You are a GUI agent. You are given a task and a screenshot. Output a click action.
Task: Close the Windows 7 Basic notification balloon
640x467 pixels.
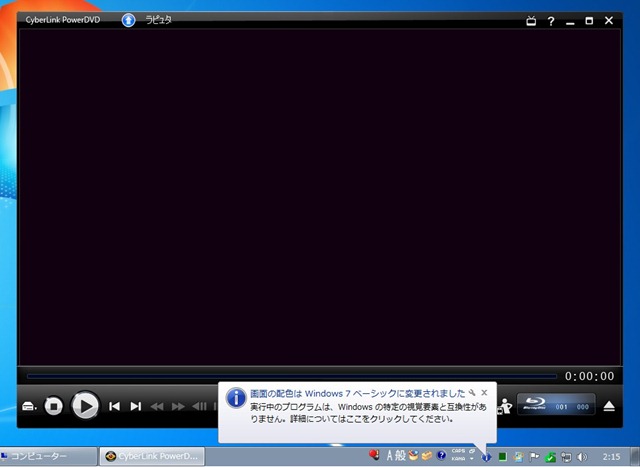(x=484, y=393)
